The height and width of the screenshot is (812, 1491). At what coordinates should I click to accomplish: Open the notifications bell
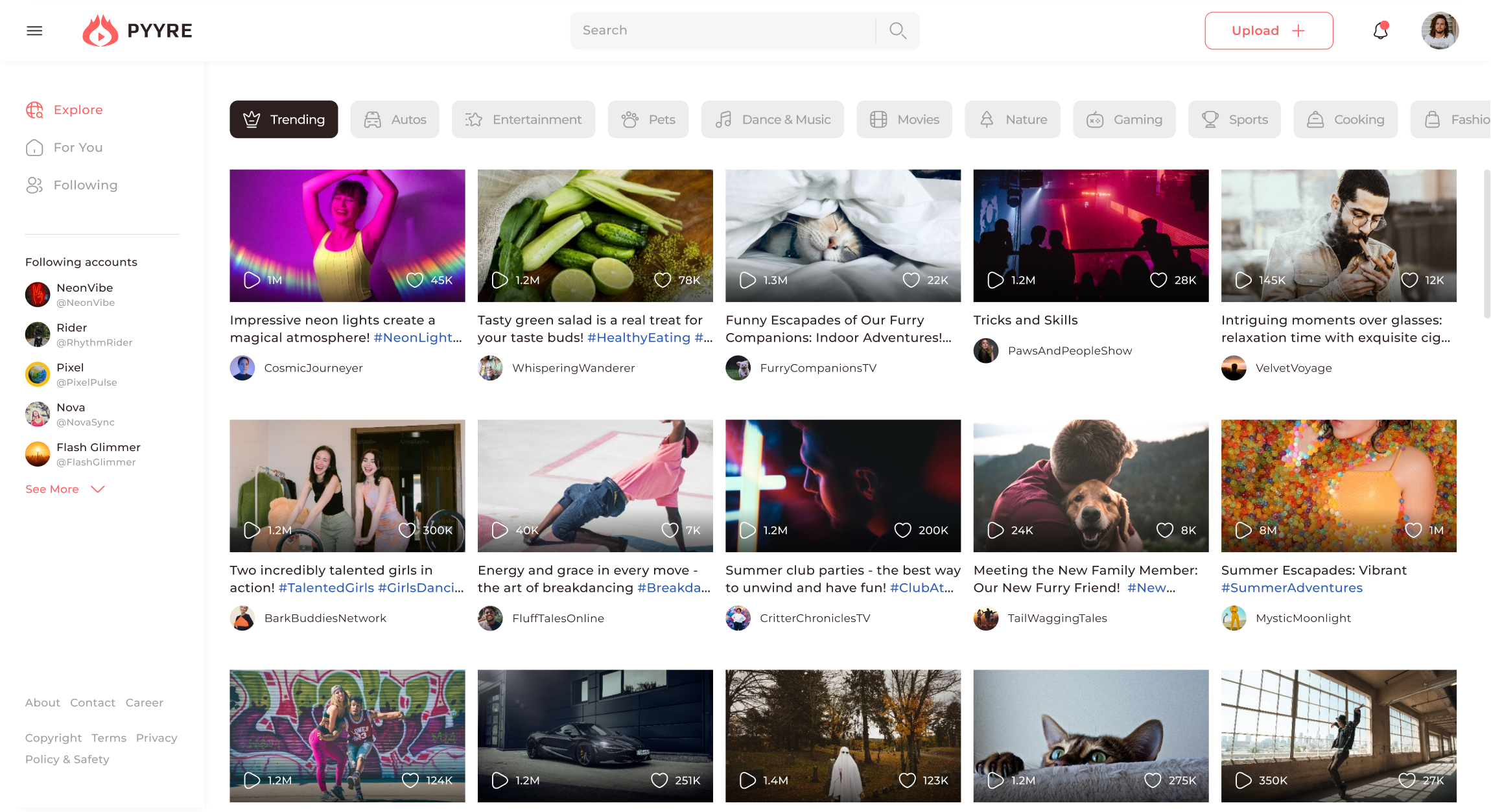[x=1380, y=30]
